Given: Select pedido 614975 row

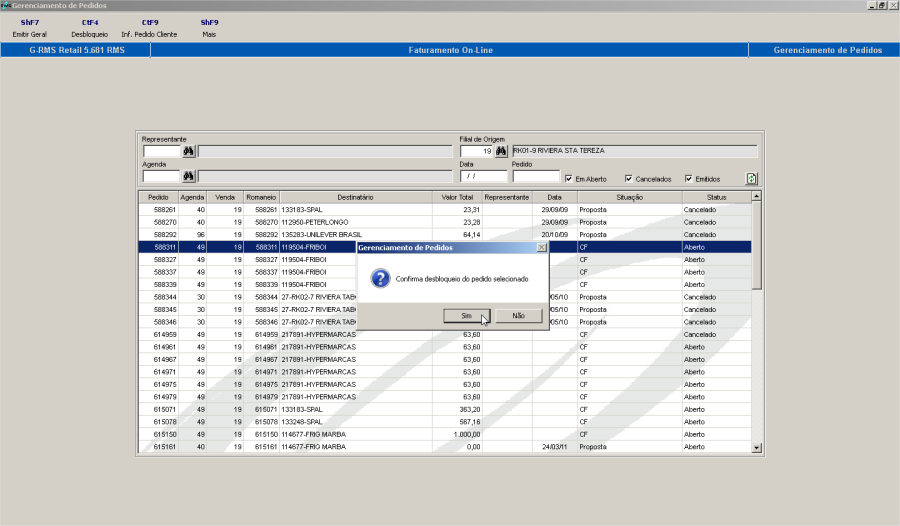Looking at the screenshot, I should 445,385.
